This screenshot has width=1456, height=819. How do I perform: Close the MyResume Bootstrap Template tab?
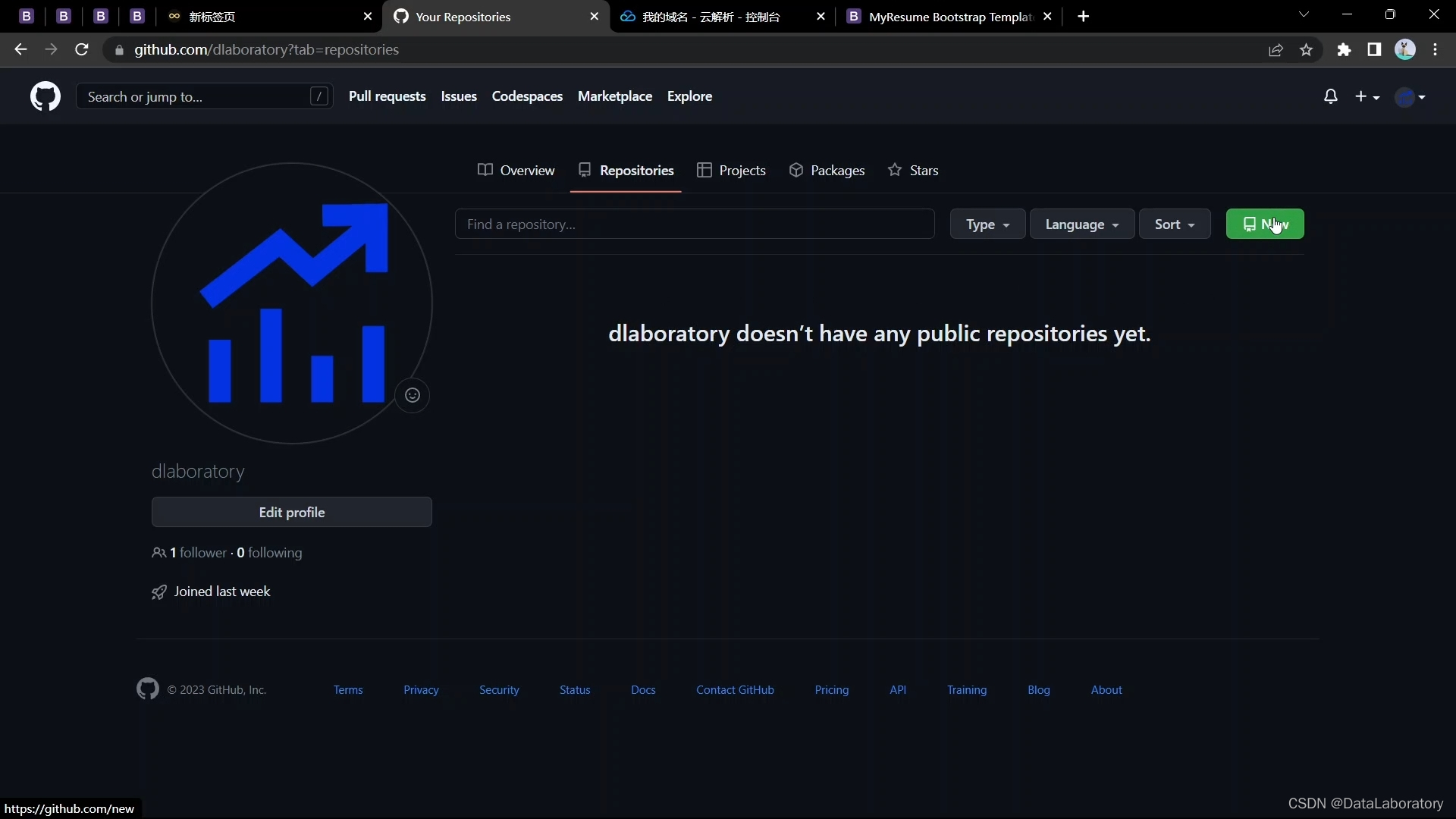(1047, 17)
